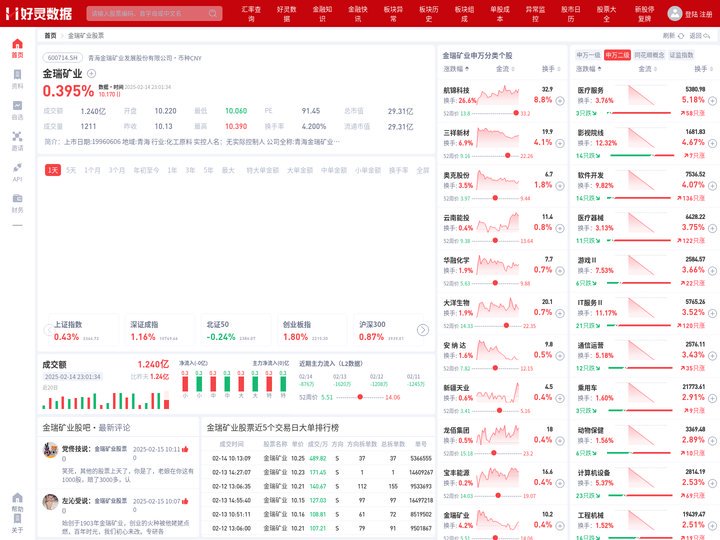Add 奥克股份 with its plus icon
720x540 pixels.
[560, 186]
